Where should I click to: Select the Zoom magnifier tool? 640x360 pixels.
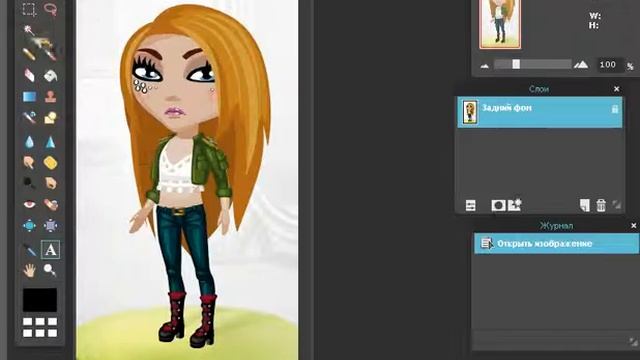pos(50,270)
